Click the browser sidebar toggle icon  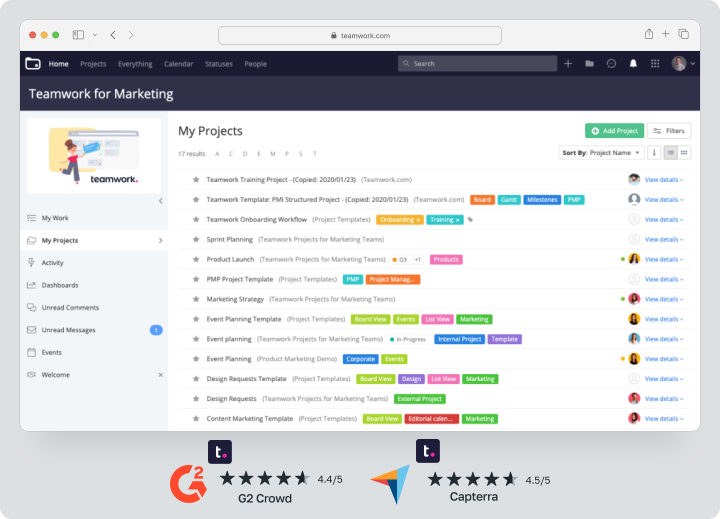(79, 35)
